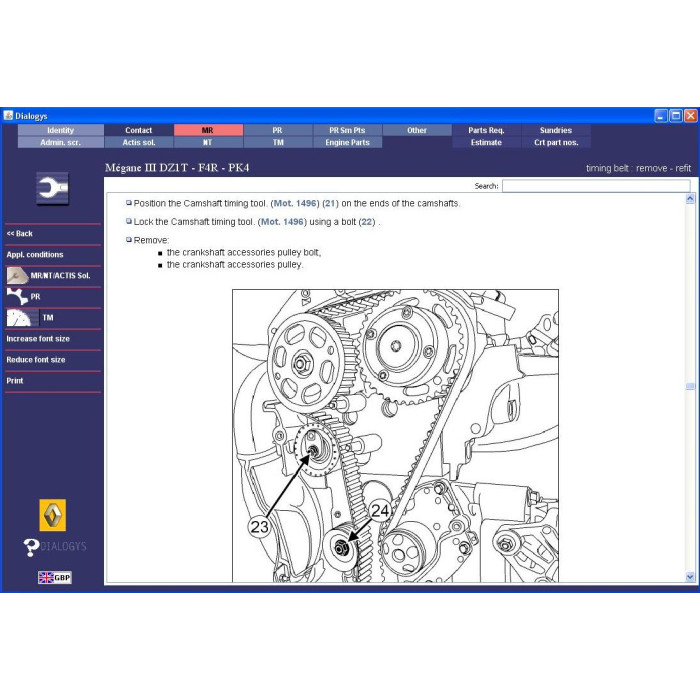The width and height of the screenshot is (700, 700).
Task: Open the PR Sm Pts tab
Action: [x=347, y=130]
